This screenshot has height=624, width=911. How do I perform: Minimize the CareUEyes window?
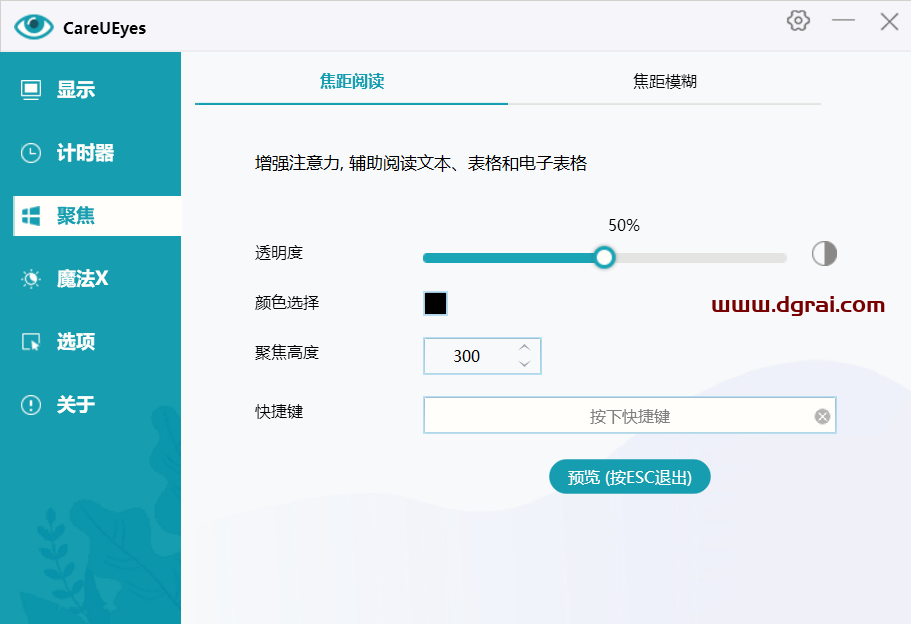843,21
